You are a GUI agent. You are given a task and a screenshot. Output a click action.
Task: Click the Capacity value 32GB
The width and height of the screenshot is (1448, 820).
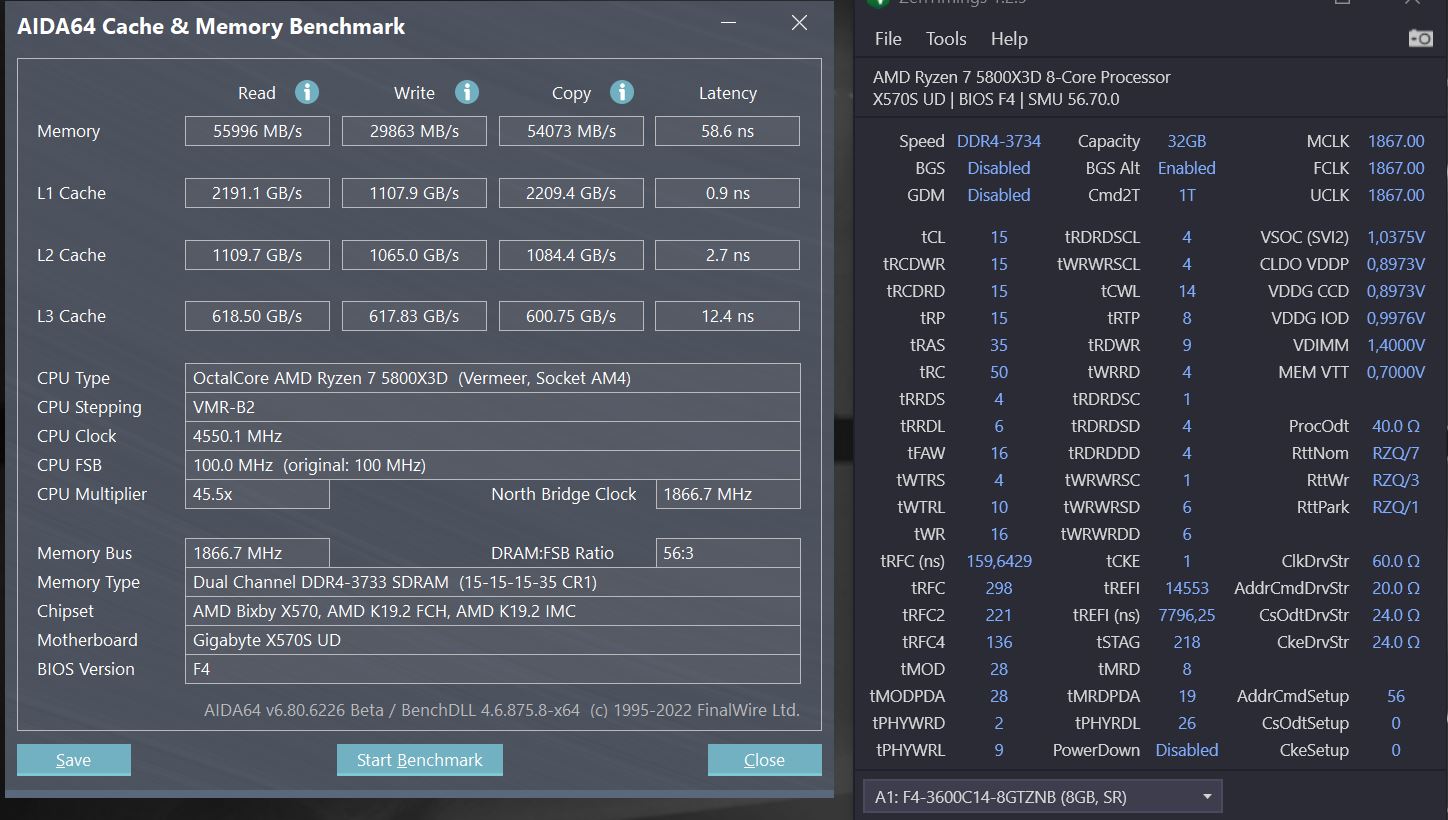1187,141
